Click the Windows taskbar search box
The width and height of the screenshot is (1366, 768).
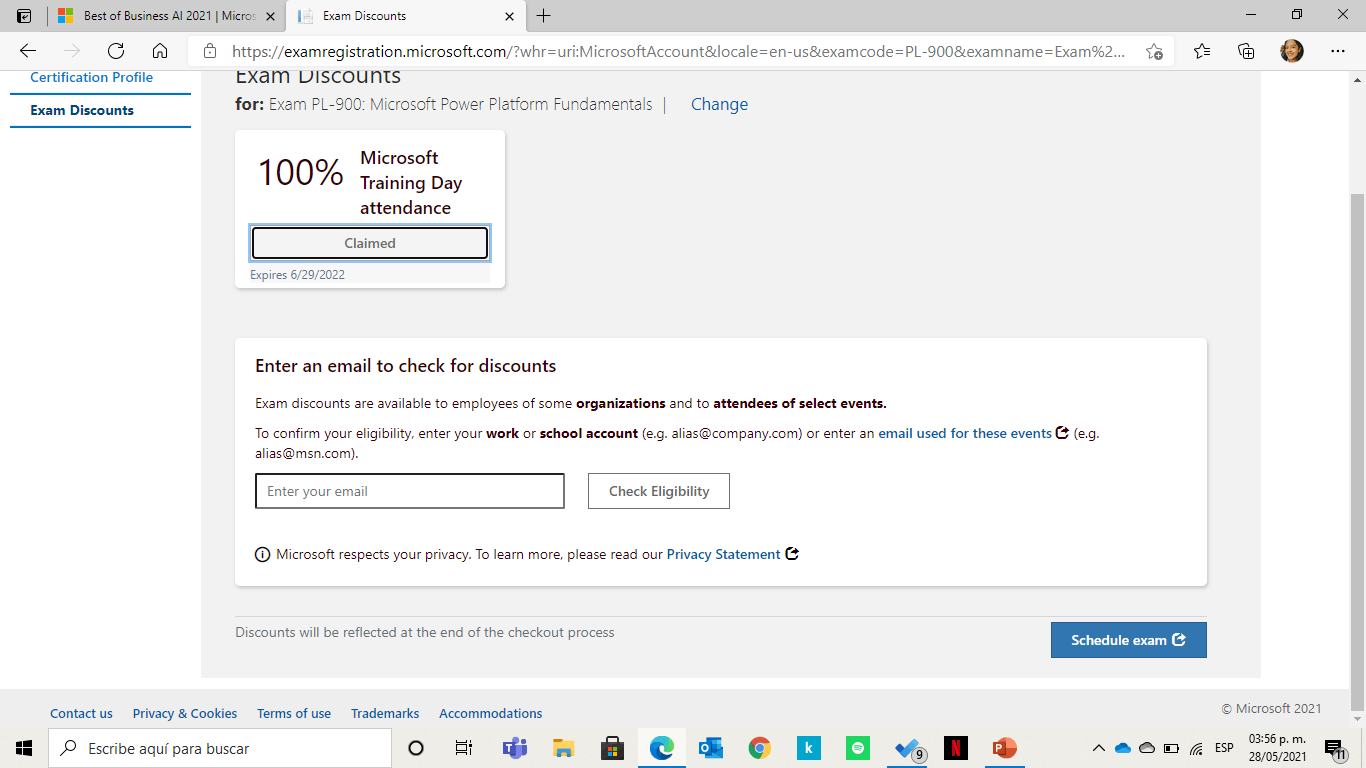[220, 748]
